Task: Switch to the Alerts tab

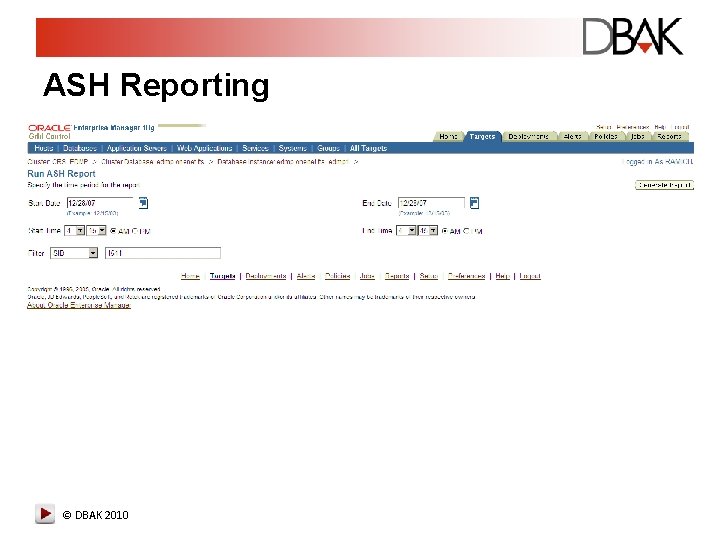Action: click(573, 136)
